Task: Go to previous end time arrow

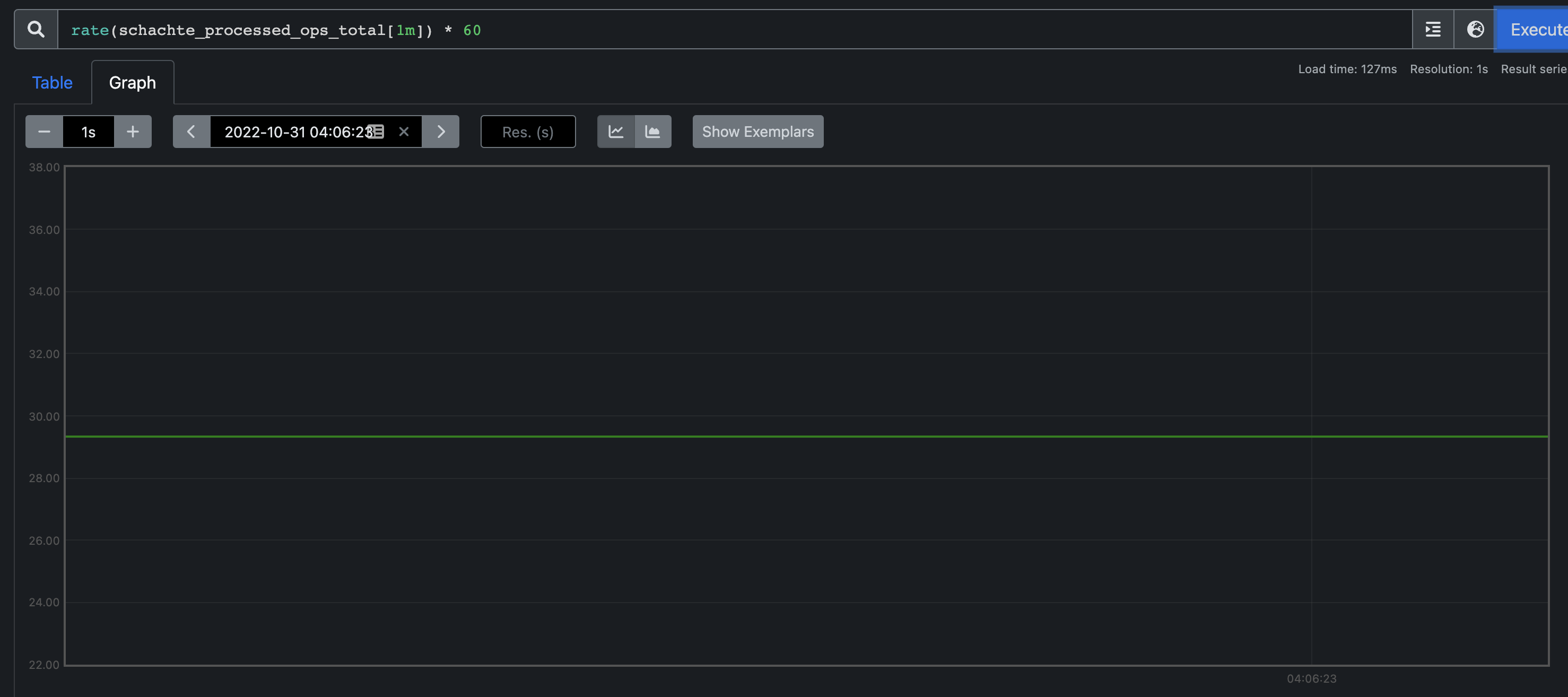Action: point(191,132)
